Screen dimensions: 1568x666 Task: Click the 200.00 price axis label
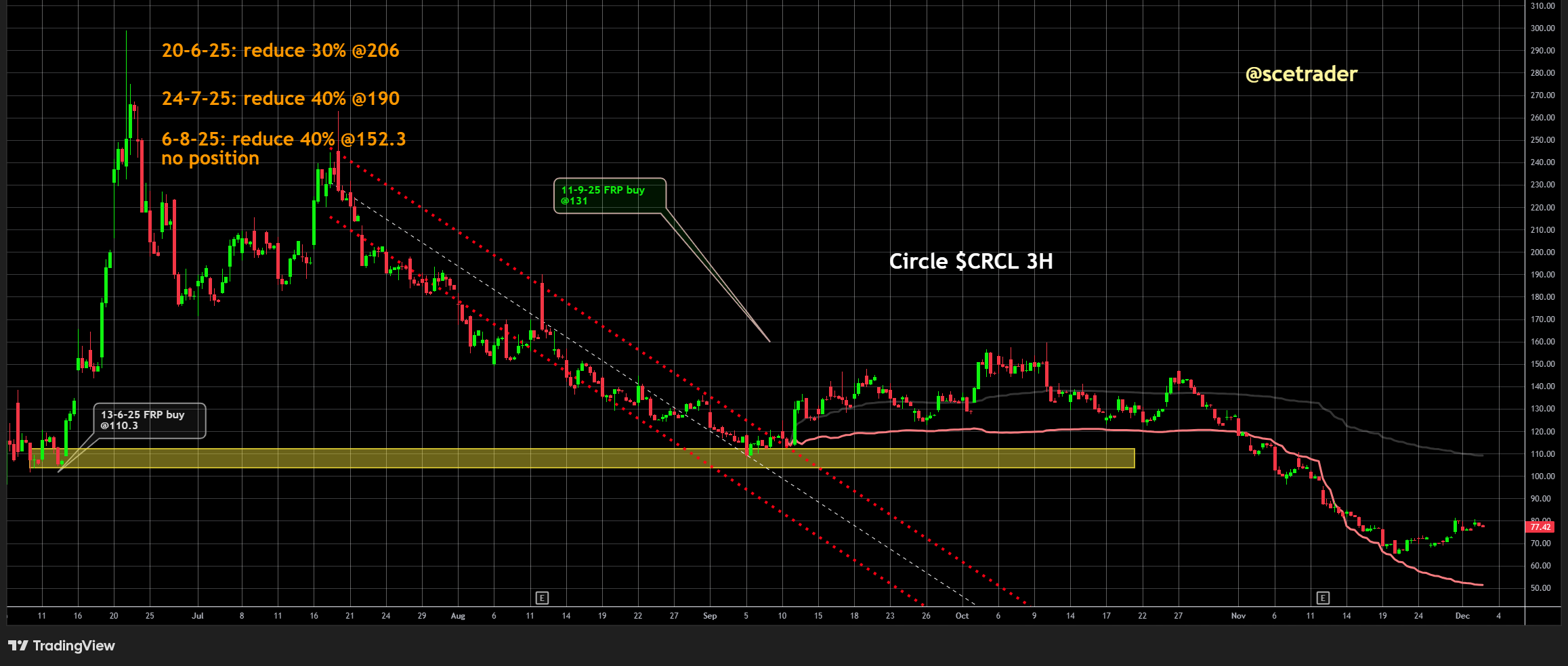1542,252
